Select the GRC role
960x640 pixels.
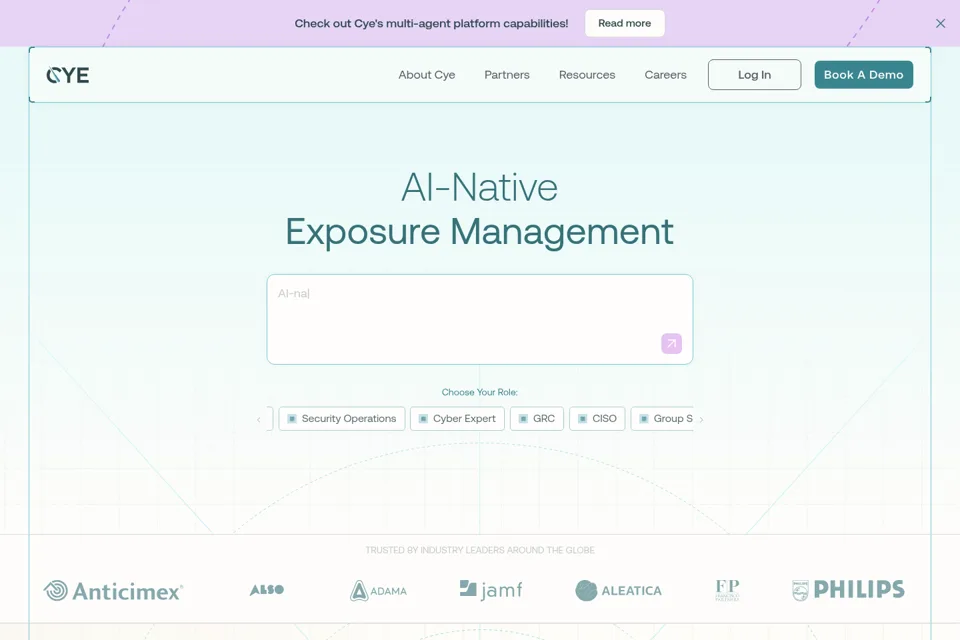point(537,419)
